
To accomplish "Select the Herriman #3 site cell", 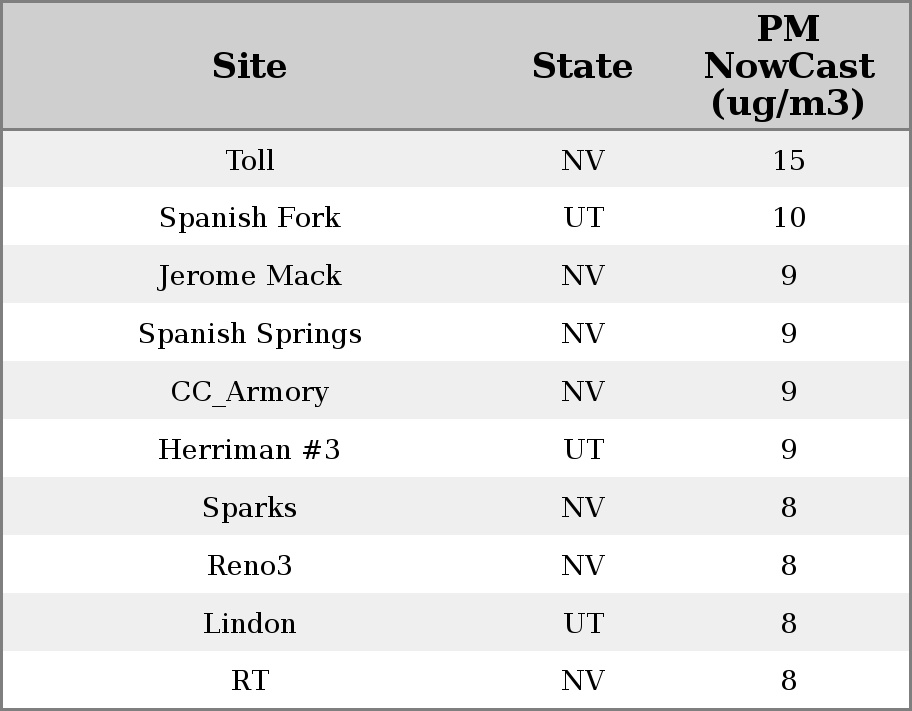I will point(250,450).
